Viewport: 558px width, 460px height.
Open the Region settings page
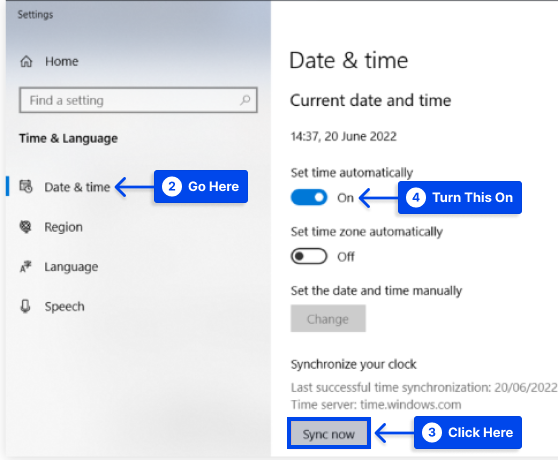point(63,227)
